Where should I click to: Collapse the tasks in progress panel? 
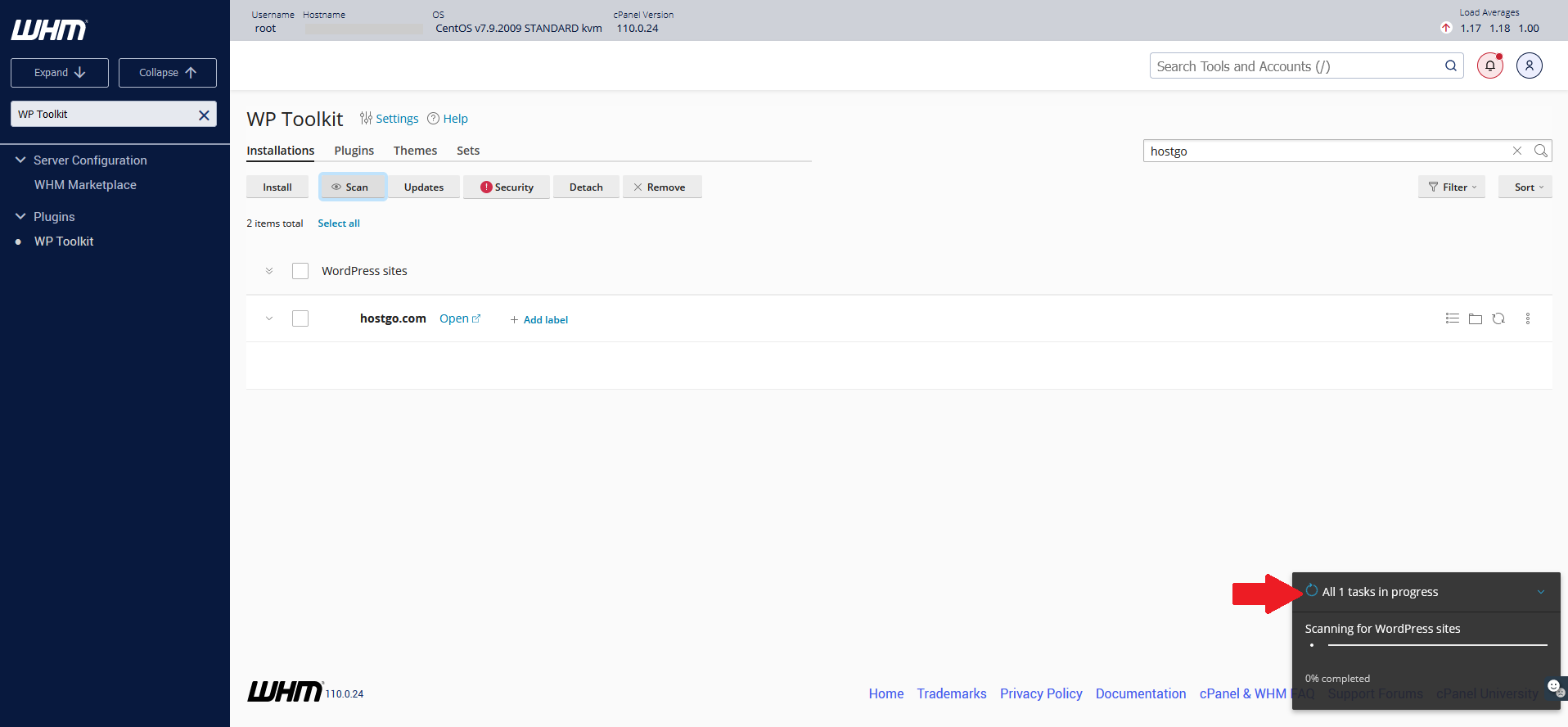point(1541,592)
